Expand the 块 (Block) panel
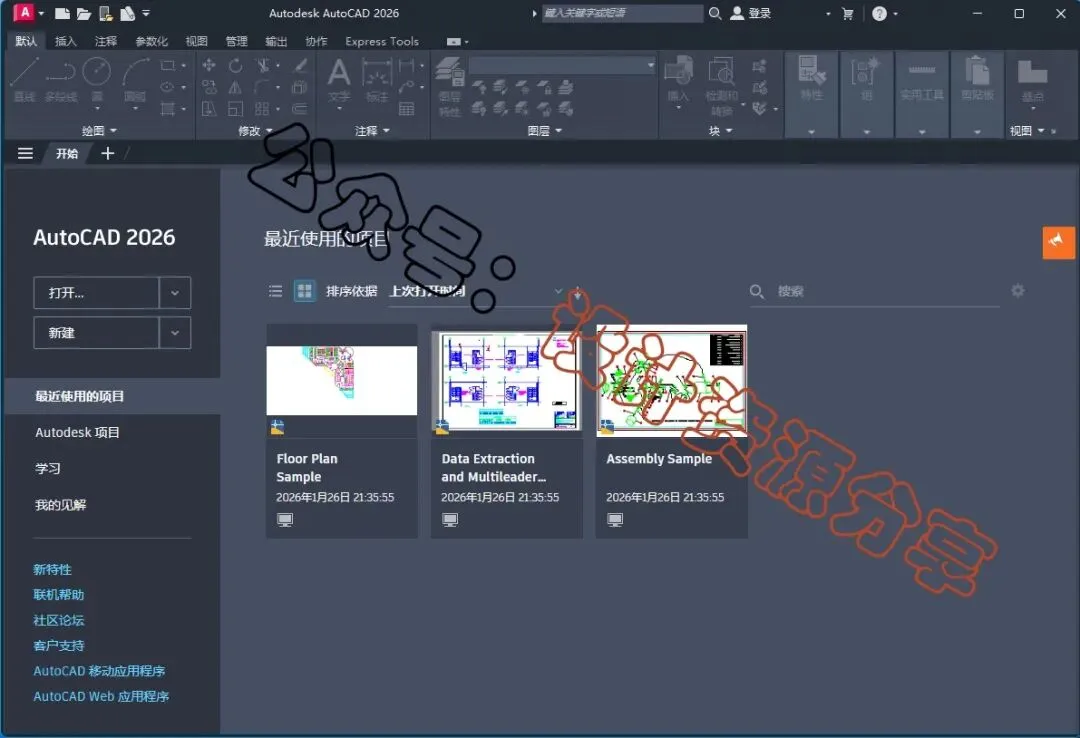The width and height of the screenshot is (1080, 738). click(720, 130)
